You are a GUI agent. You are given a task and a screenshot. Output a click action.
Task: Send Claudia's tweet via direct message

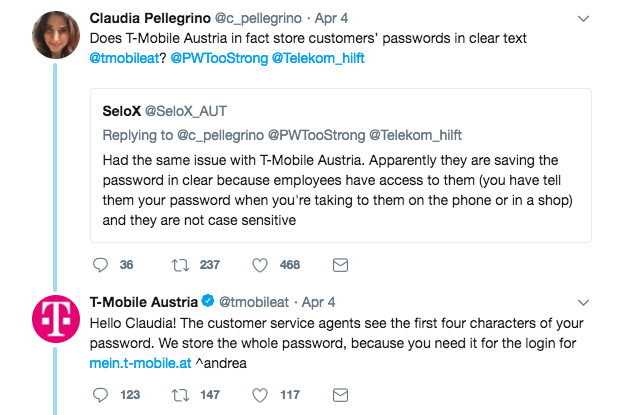(339, 265)
